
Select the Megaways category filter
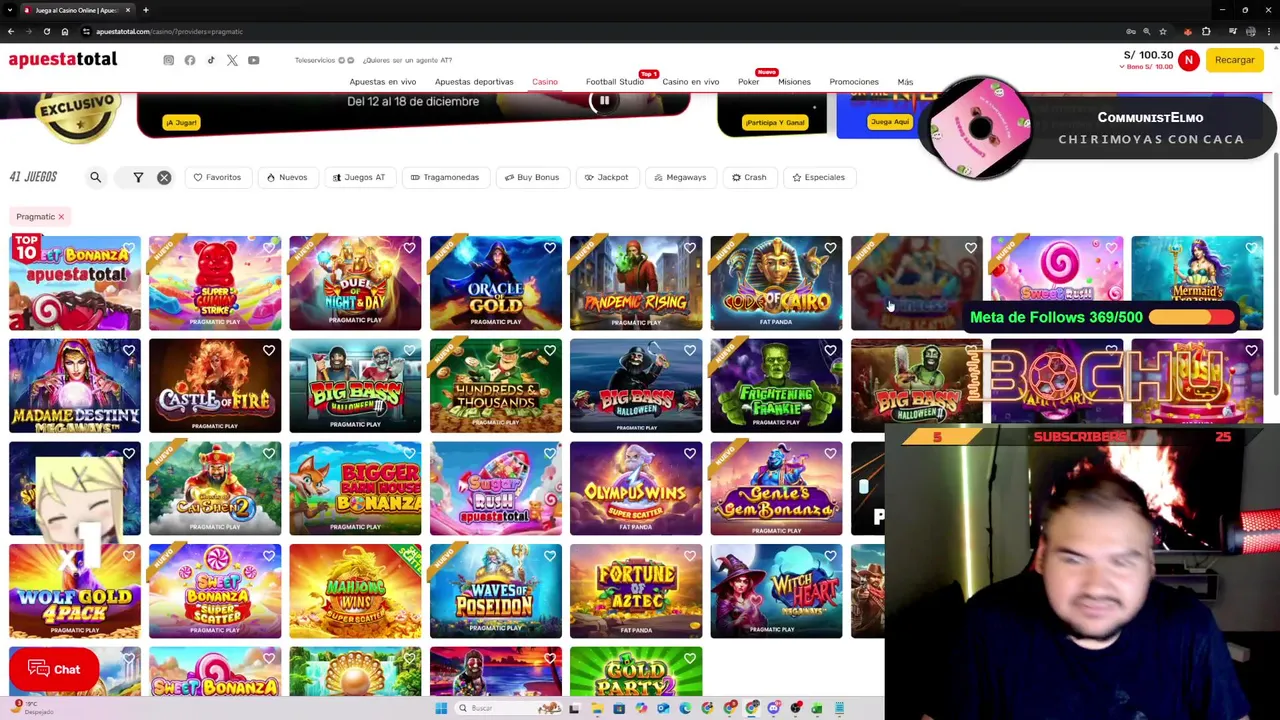pyautogui.click(x=680, y=177)
